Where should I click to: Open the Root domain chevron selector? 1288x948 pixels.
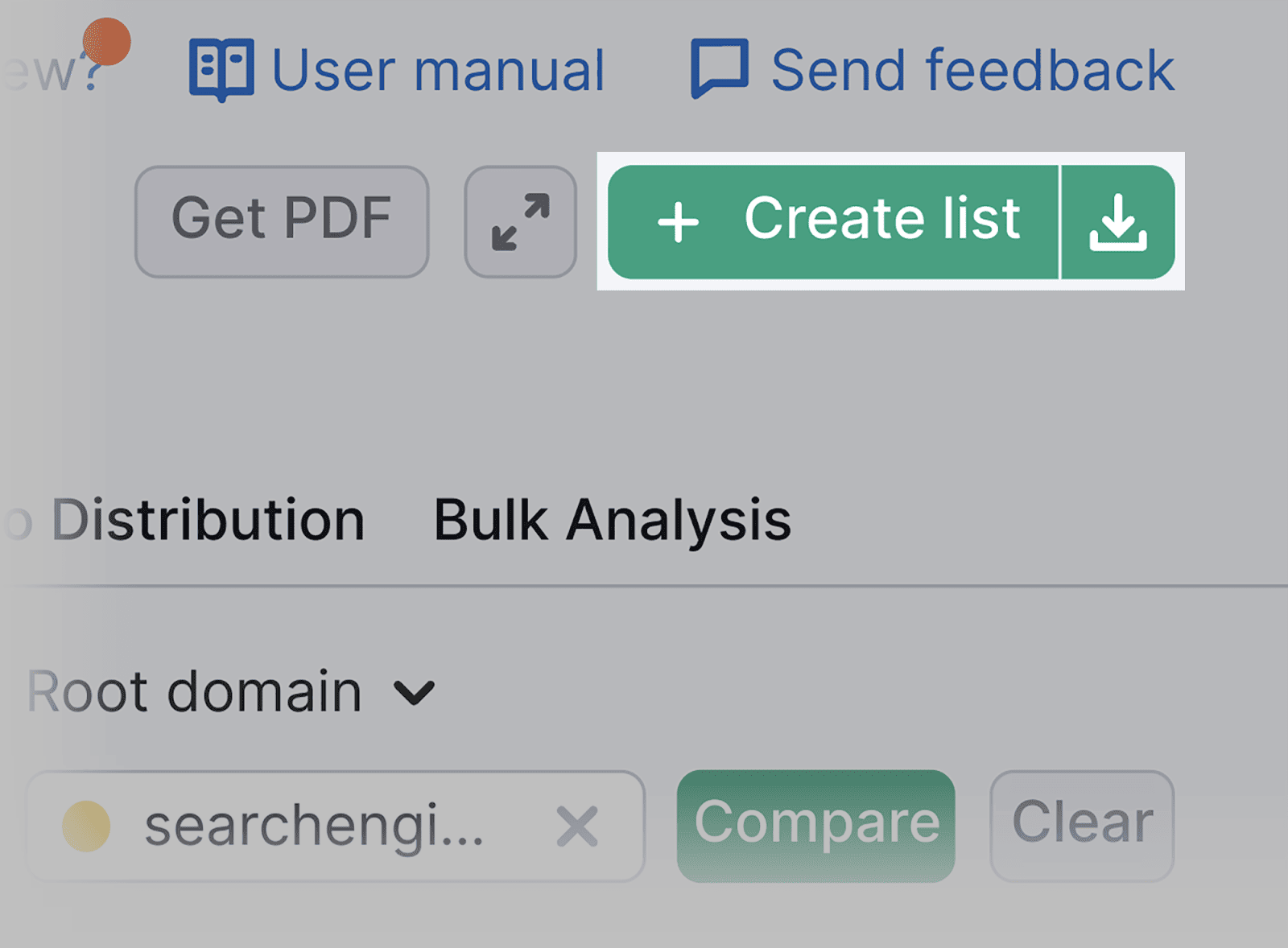click(x=415, y=692)
